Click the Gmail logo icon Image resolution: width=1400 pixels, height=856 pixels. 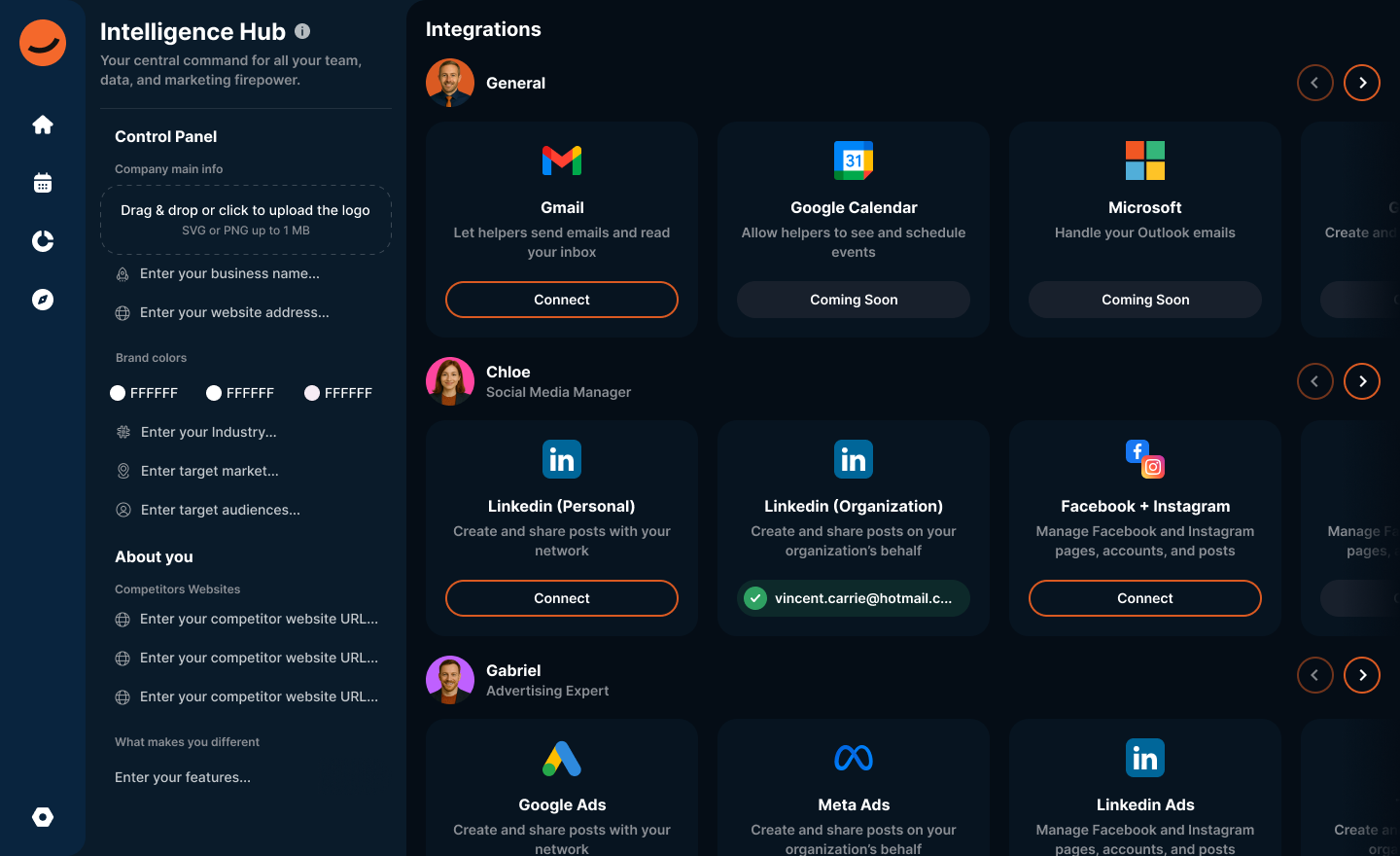coord(562,160)
